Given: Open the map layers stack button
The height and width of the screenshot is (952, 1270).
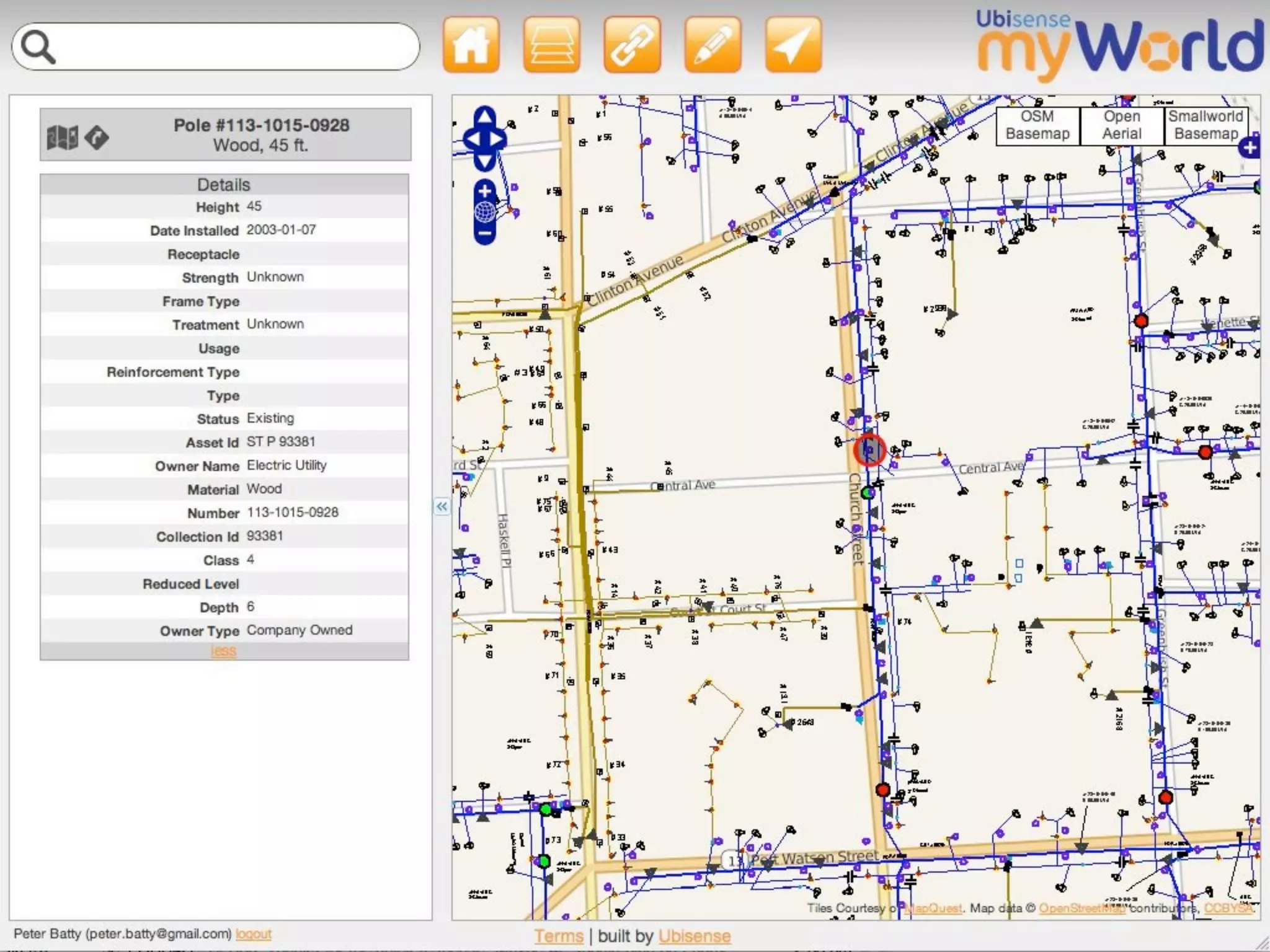Looking at the screenshot, I should tap(551, 45).
